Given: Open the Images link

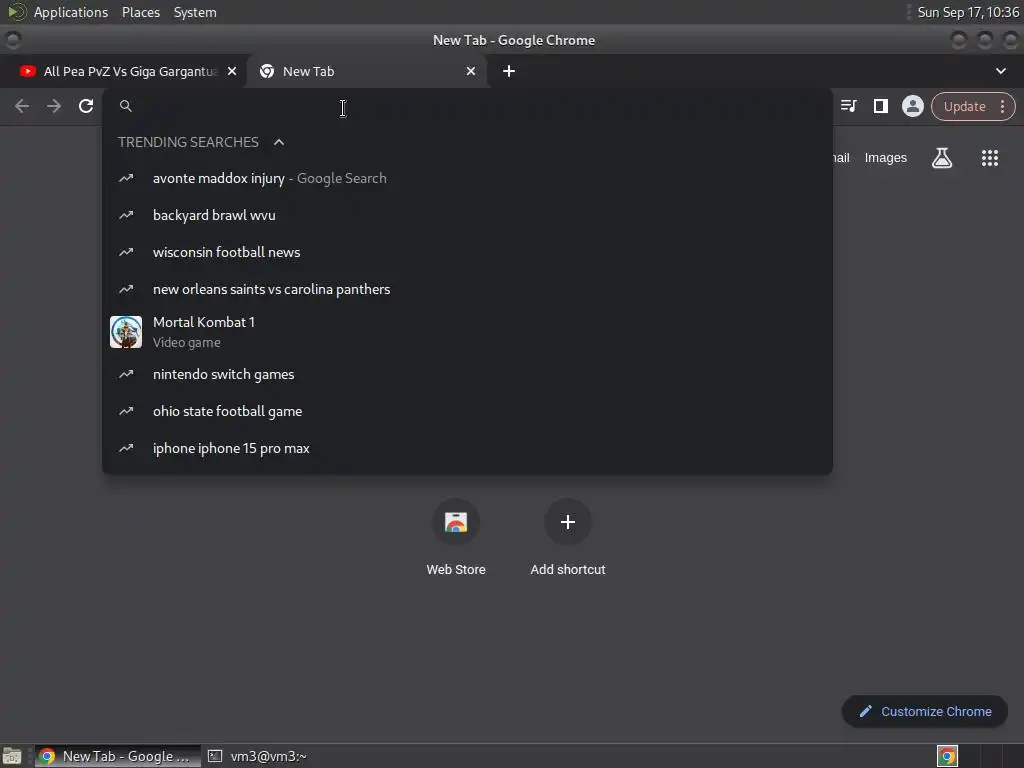Looking at the screenshot, I should [x=886, y=157].
